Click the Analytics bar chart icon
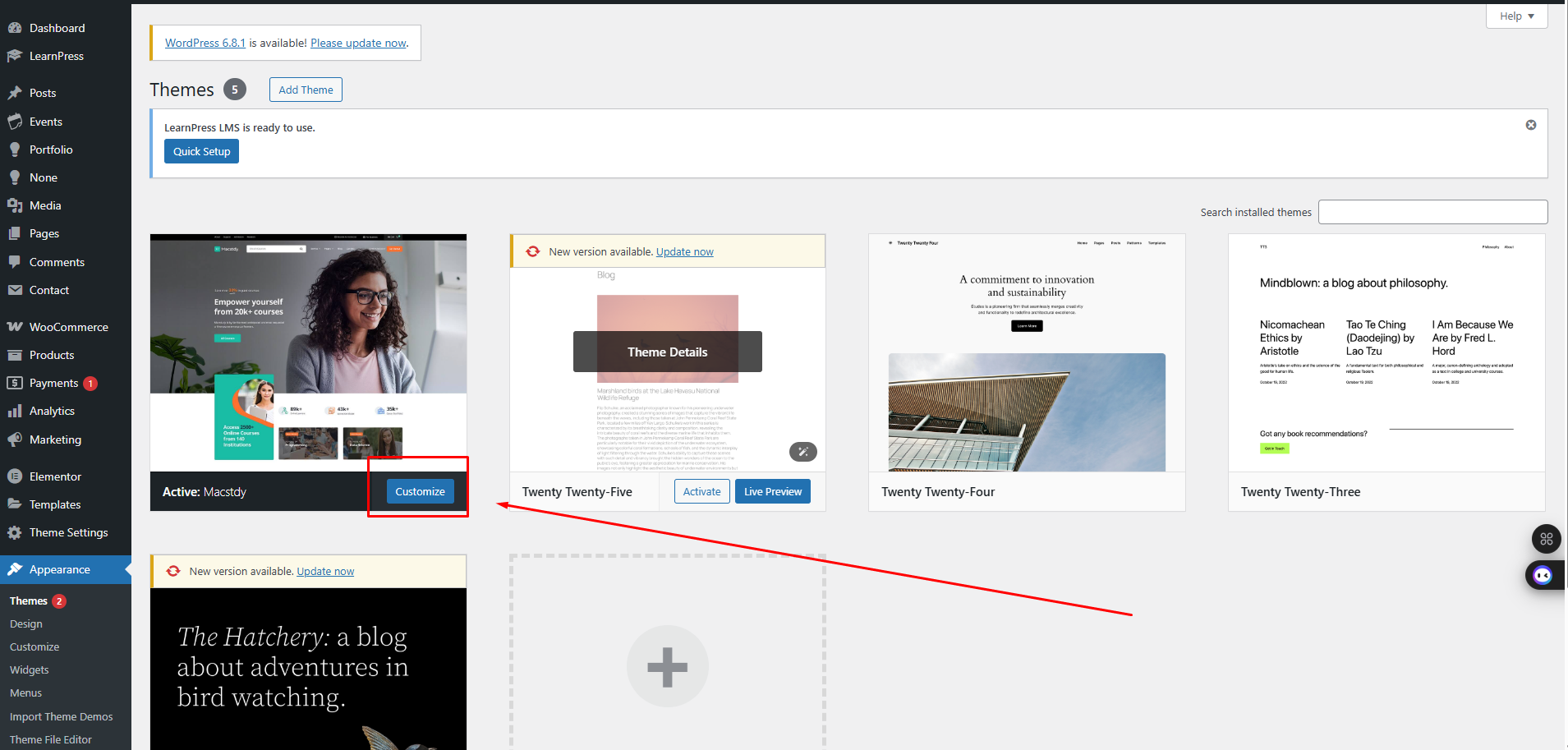Screen dimensions: 1568x750 (15, 412)
